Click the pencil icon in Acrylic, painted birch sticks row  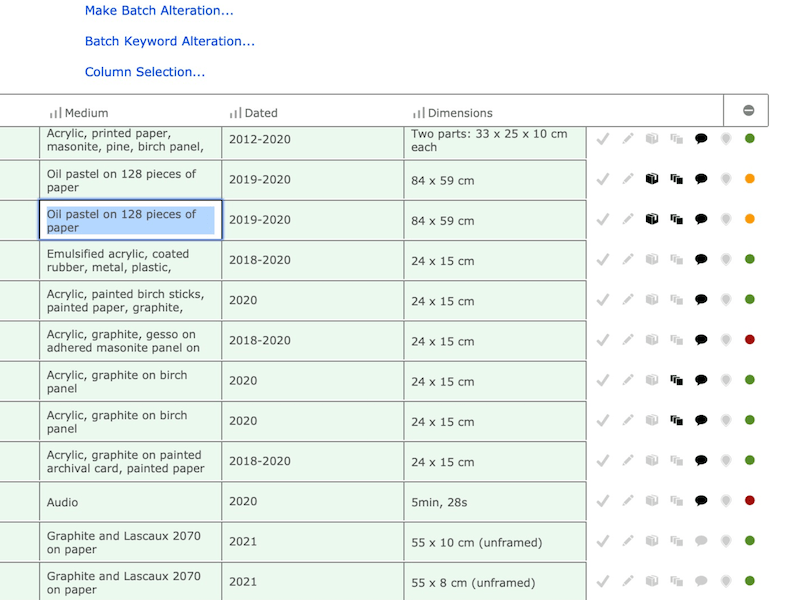pos(627,300)
